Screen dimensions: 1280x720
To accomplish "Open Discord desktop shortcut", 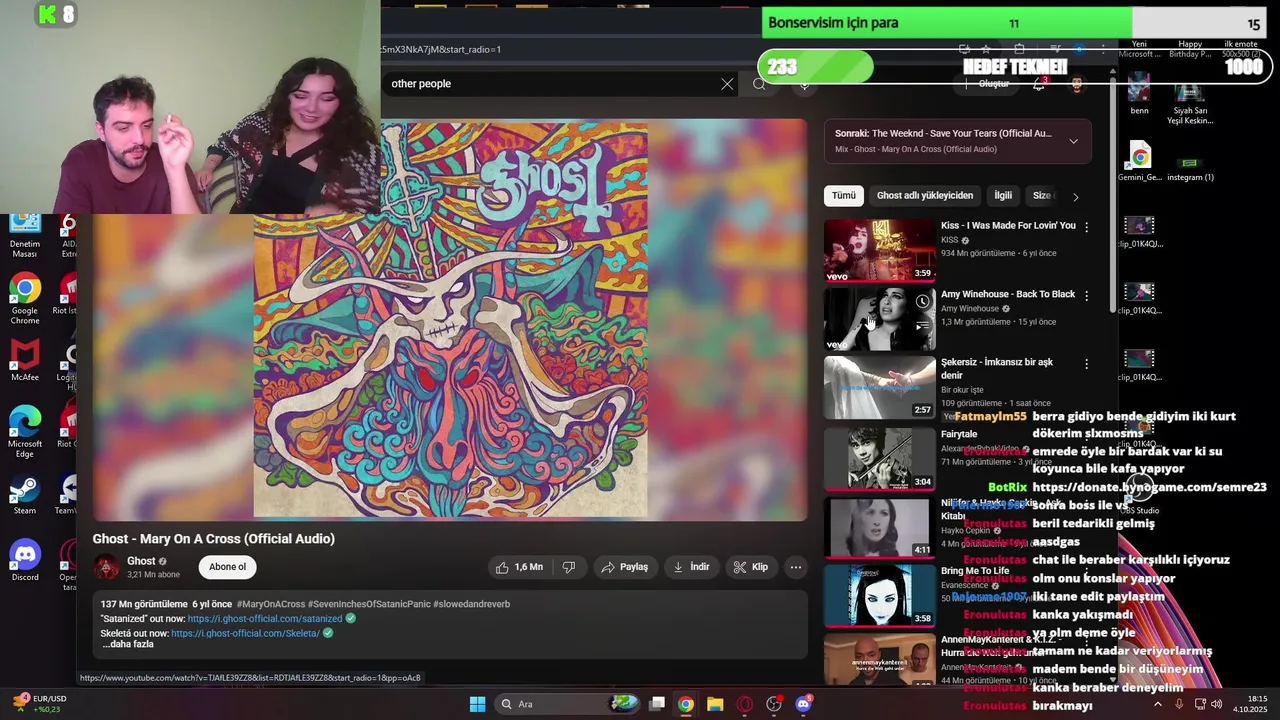I will click(25, 560).
